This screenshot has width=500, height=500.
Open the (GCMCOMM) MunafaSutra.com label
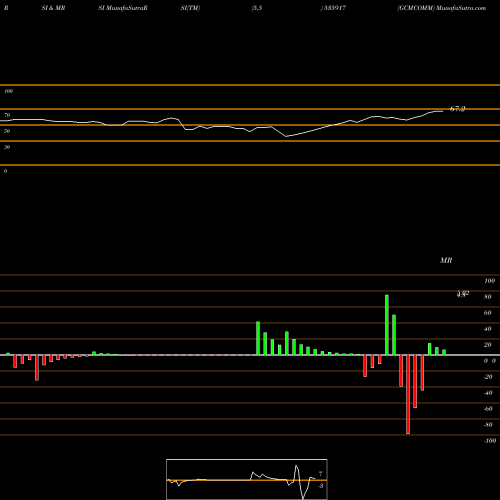point(442,8)
